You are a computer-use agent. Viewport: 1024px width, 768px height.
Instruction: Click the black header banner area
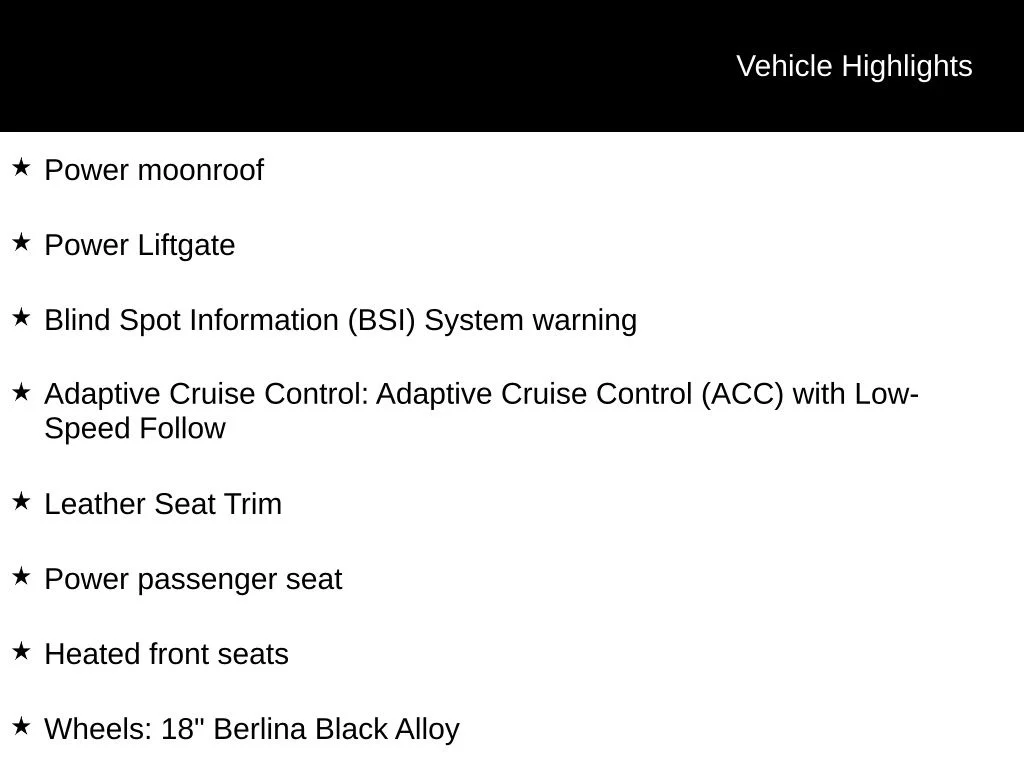pos(512,66)
